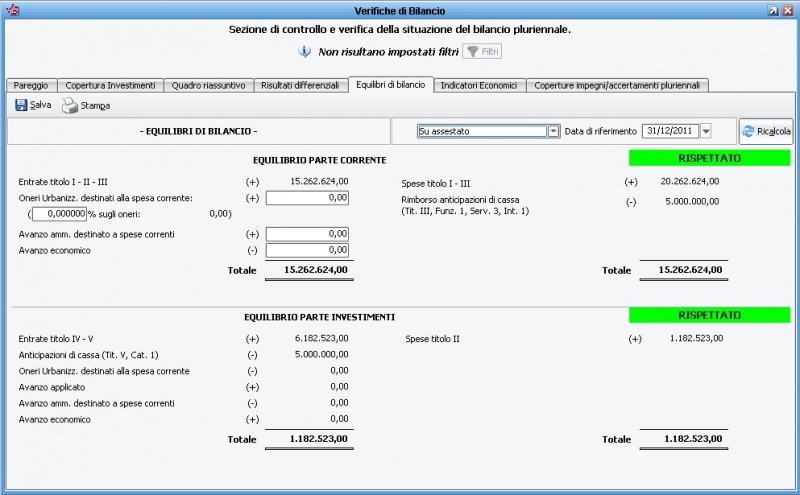Select the Quadro riassuntivo tab

tap(208, 86)
